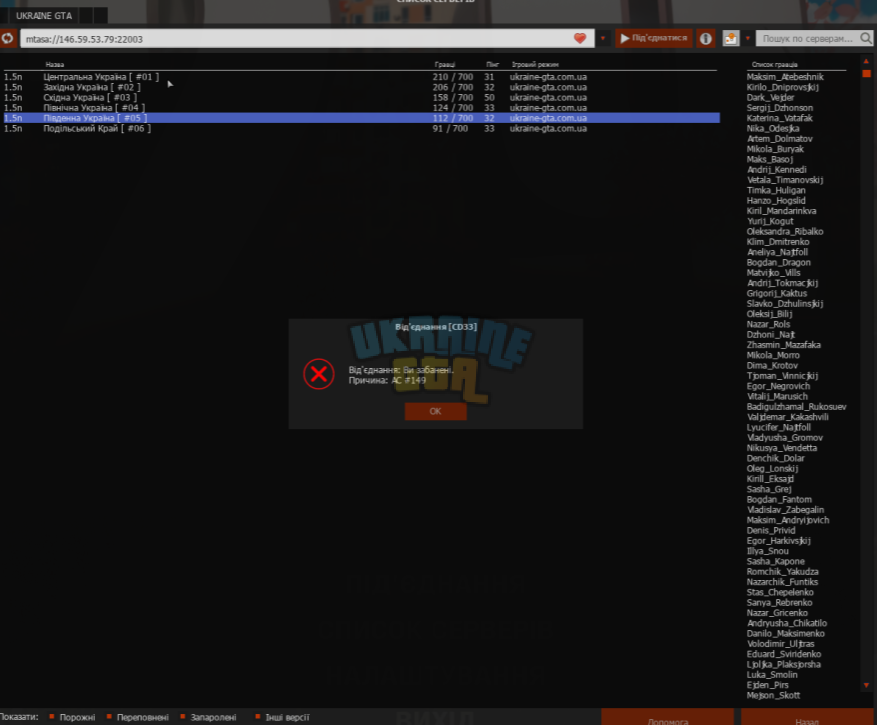Click player Romchik_Yakudza in list
The image size is (877, 725).
[x=782, y=572]
